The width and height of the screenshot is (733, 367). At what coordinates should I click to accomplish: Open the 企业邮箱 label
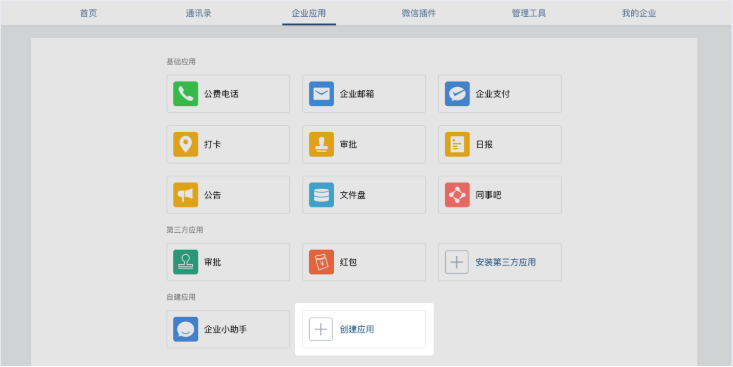pos(357,94)
